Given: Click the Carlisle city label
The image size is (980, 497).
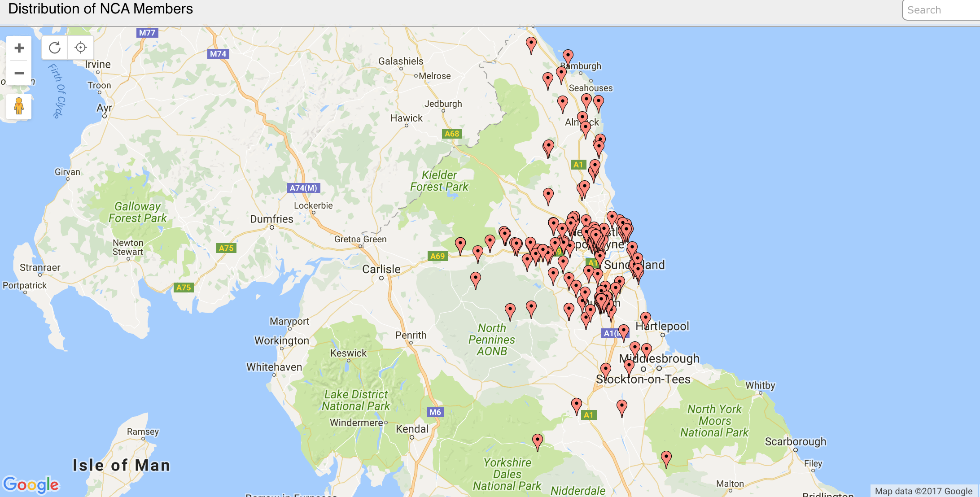Looking at the screenshot, I should pyautogui.click(x=381, y=269).
